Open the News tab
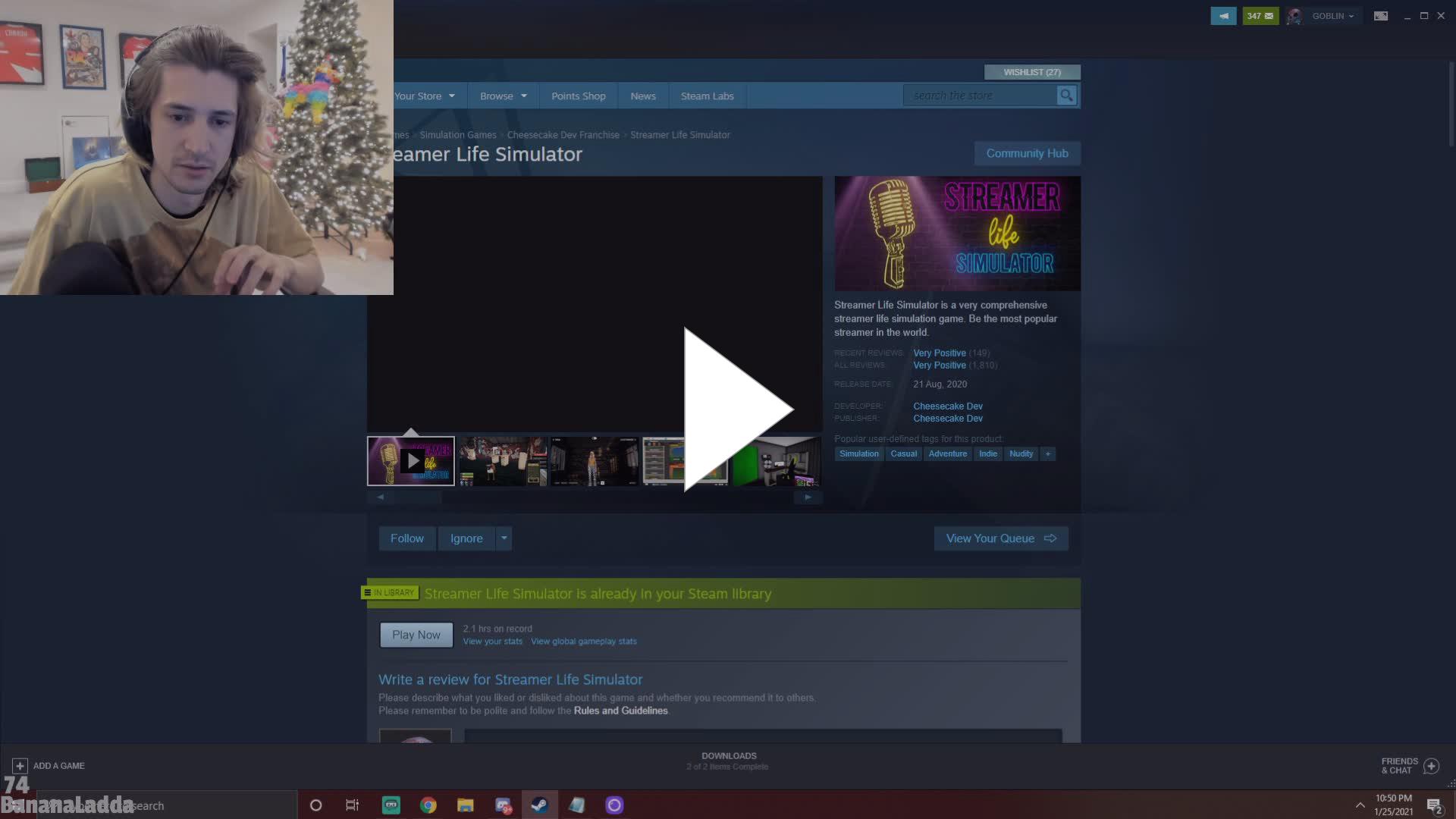This screenshot has width=1456, height=819. click(643, 96)
